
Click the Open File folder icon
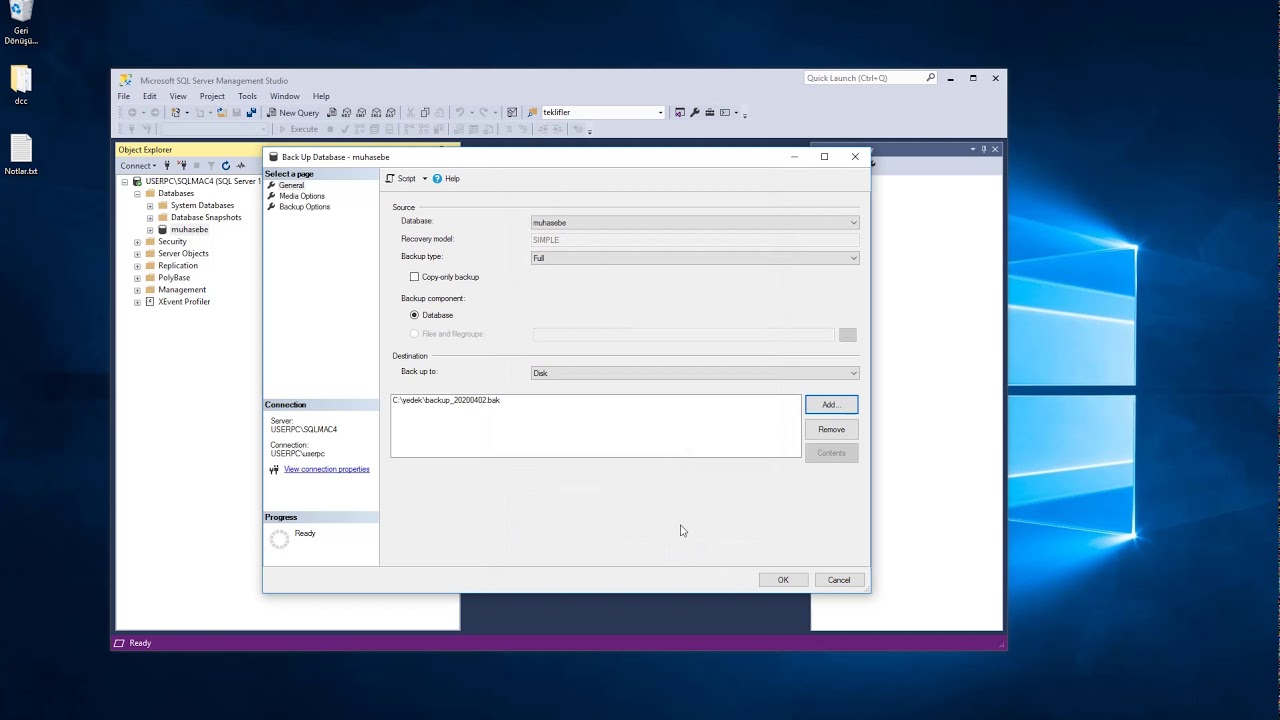click(222, 113)
